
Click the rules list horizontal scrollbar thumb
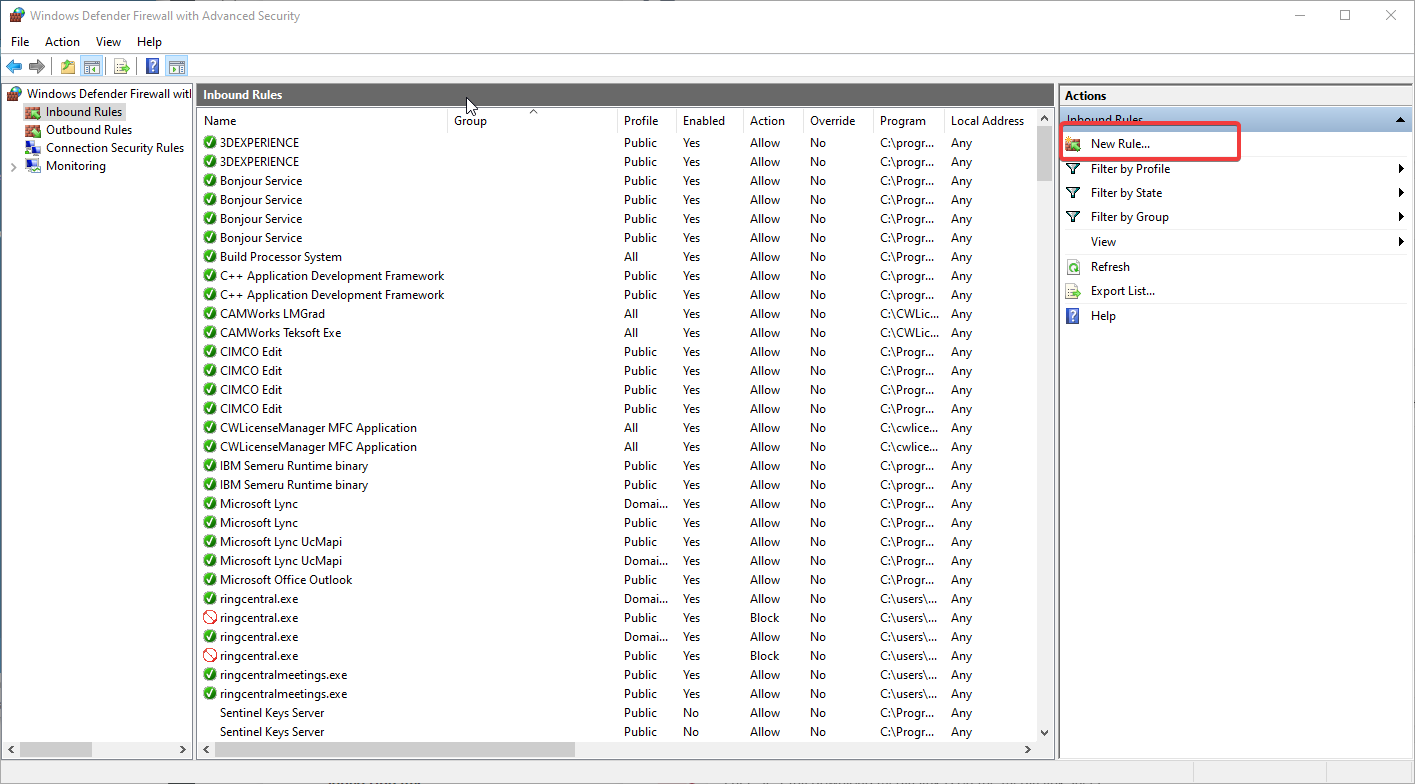coord(395,749)
